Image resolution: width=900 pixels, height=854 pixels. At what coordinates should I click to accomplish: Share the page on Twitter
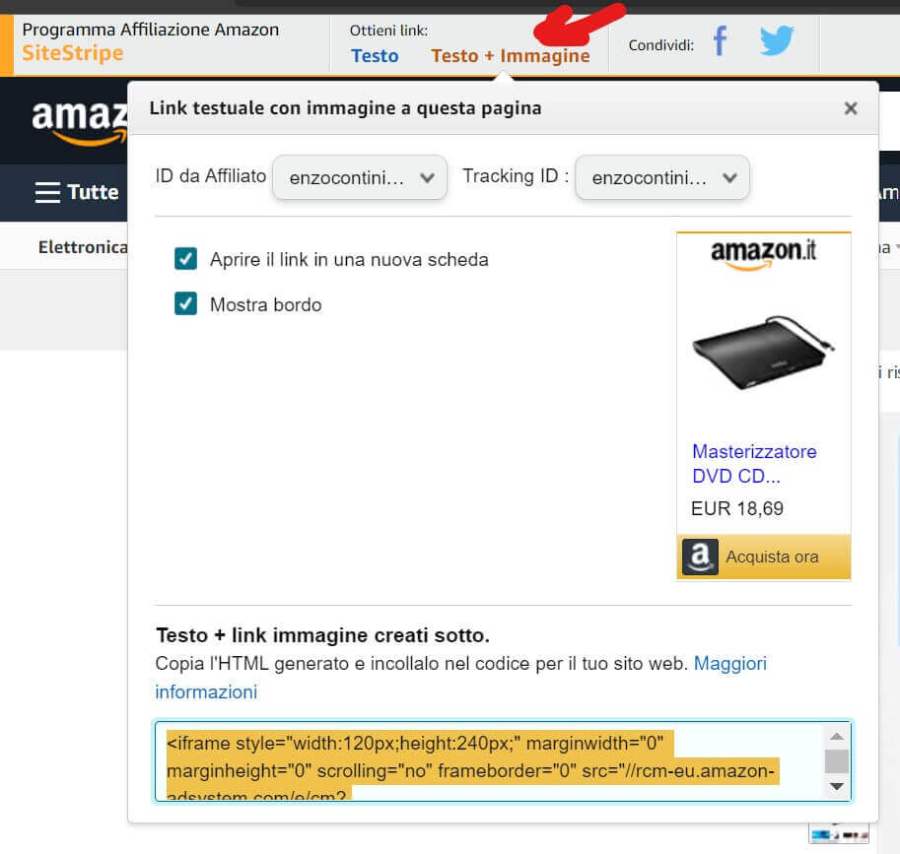(x=777, y=40)
